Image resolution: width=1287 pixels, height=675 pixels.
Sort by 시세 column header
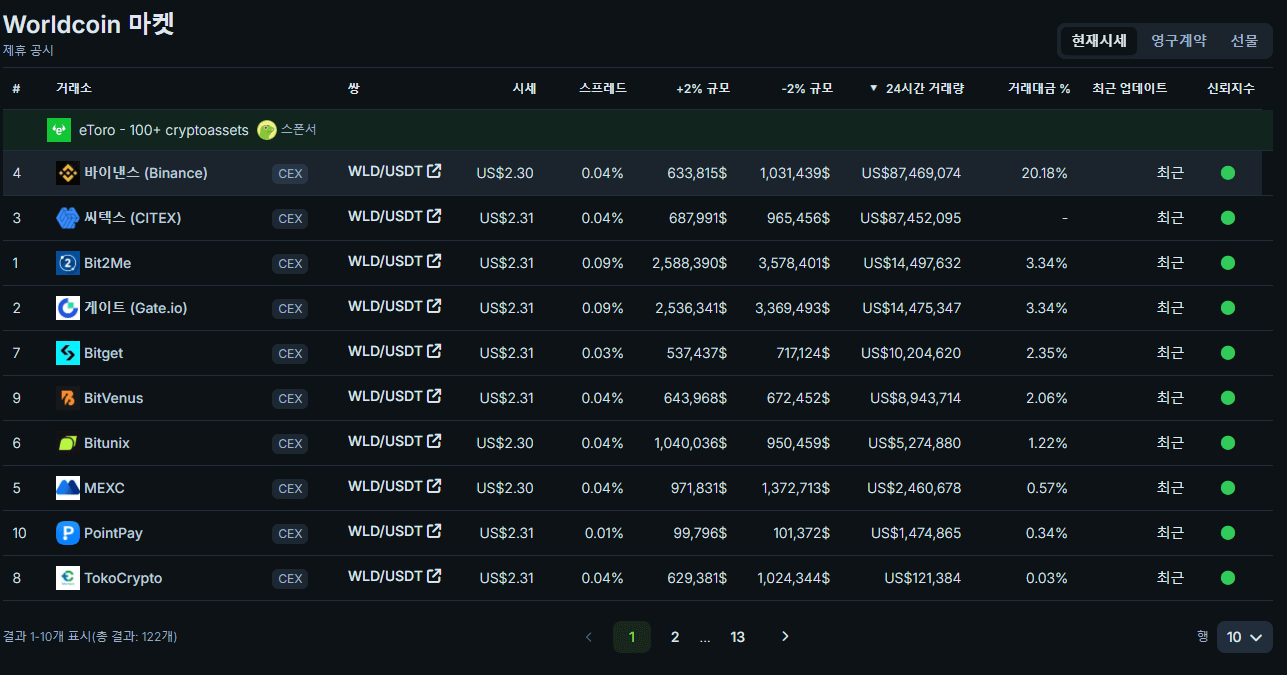pos(524,88)
